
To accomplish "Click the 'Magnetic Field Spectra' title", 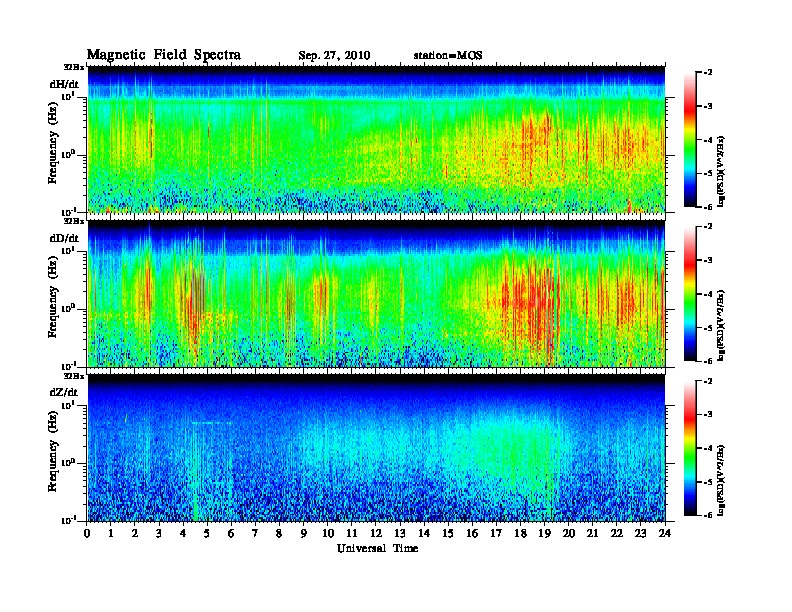I will click(x=164, y=55).
